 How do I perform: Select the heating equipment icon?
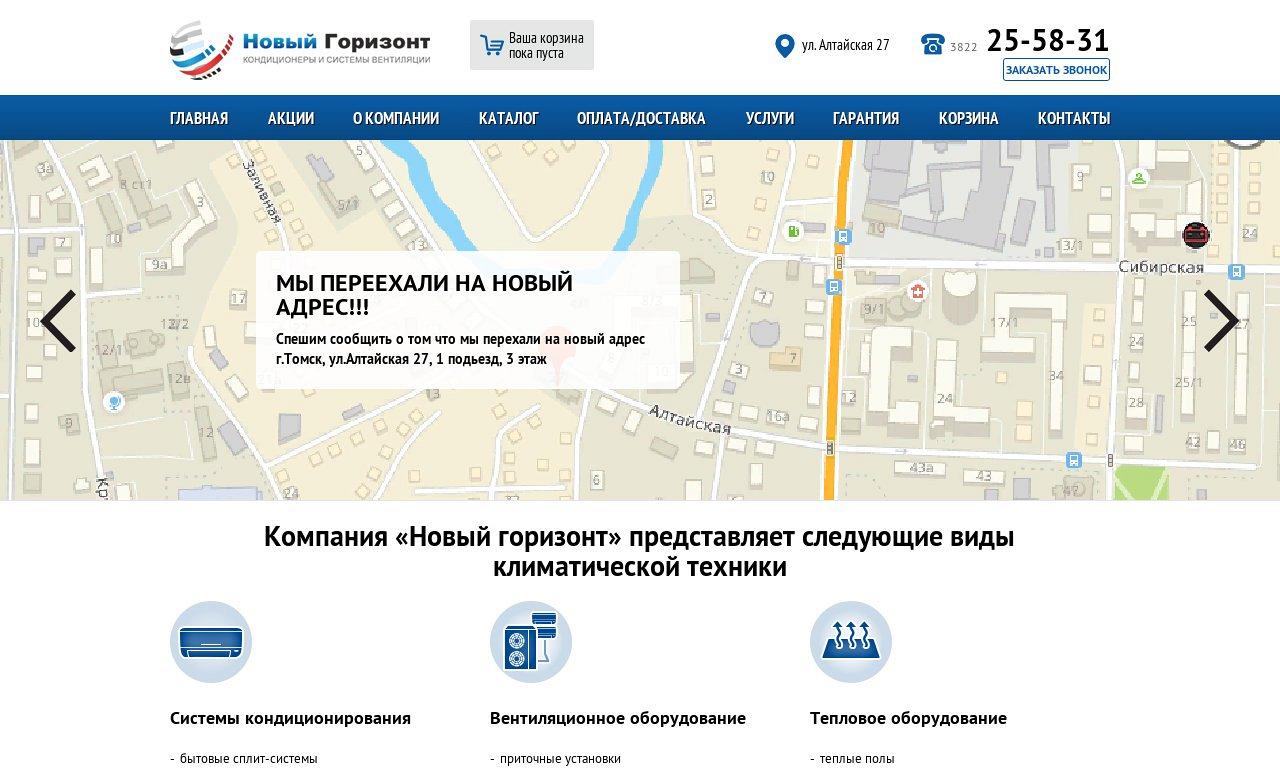(x=851, y=642)
